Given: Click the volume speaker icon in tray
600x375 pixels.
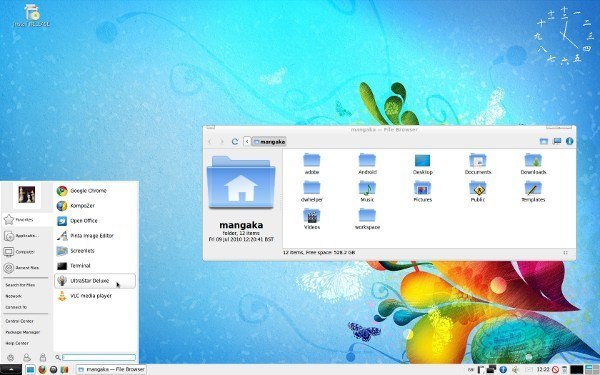Looking at the screenshot, I should (x=516, y=369).
